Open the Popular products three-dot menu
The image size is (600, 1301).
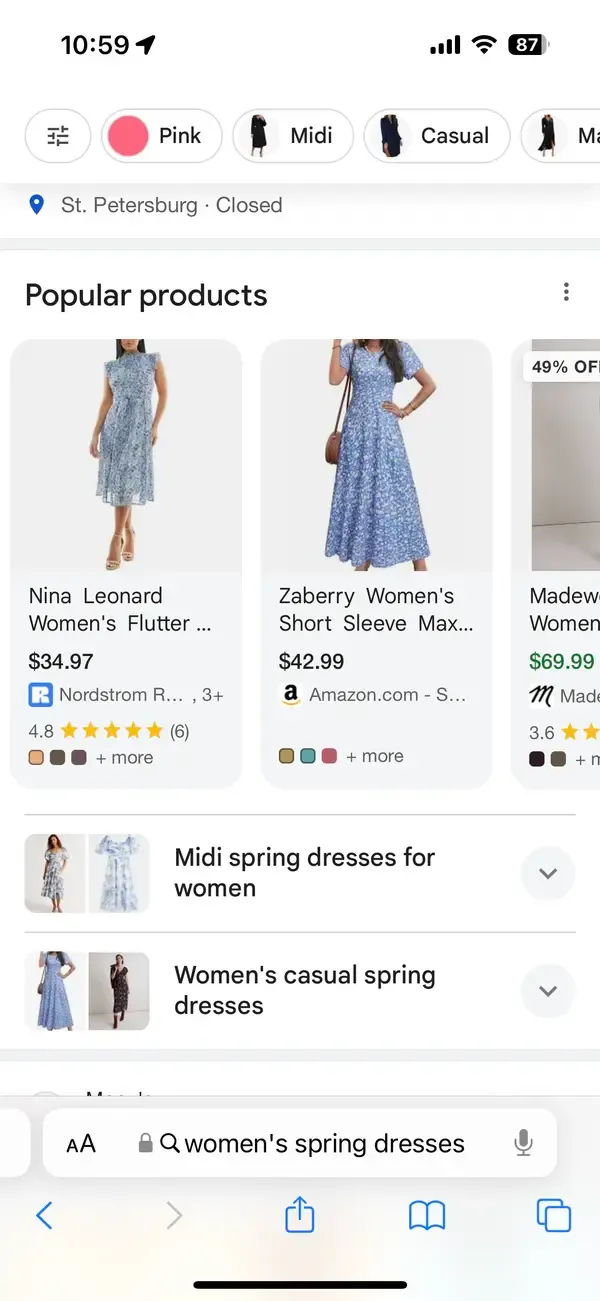pyautogui.click(x=566, y=291)
